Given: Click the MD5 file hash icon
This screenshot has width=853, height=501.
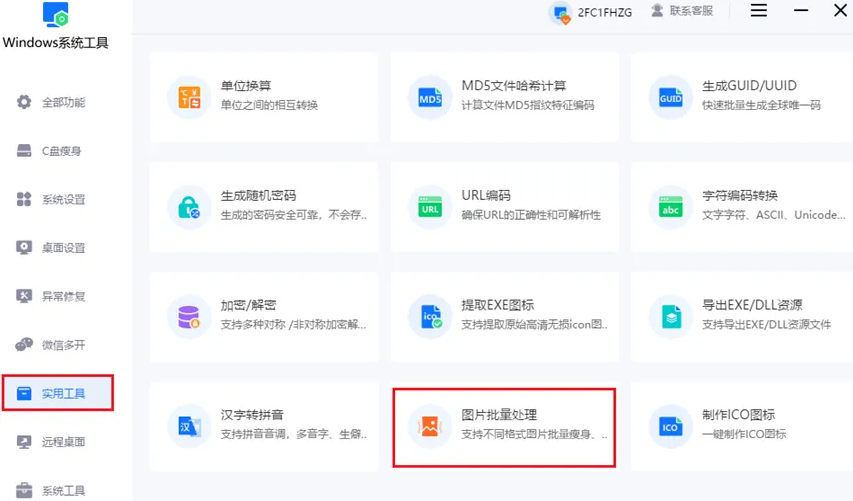Looking at the screenshot, I should point(430,98).
